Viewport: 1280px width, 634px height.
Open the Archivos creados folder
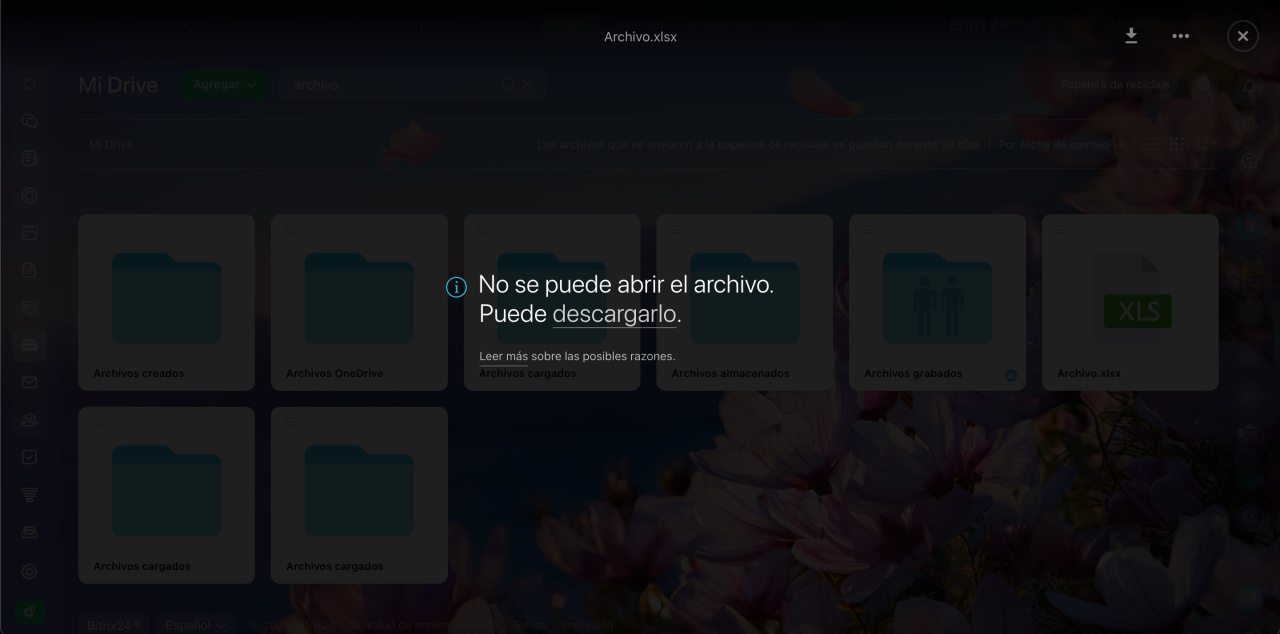[x=166, y=302]
